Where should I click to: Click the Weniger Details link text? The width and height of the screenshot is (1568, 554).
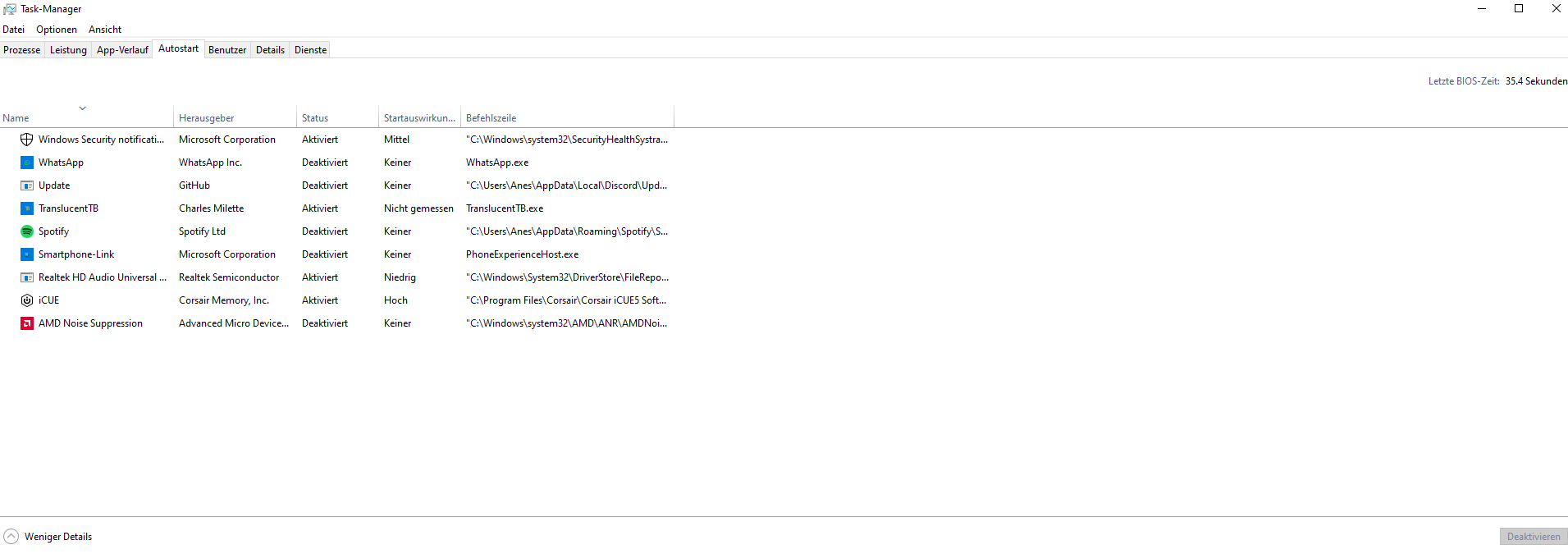pos(58,537)
